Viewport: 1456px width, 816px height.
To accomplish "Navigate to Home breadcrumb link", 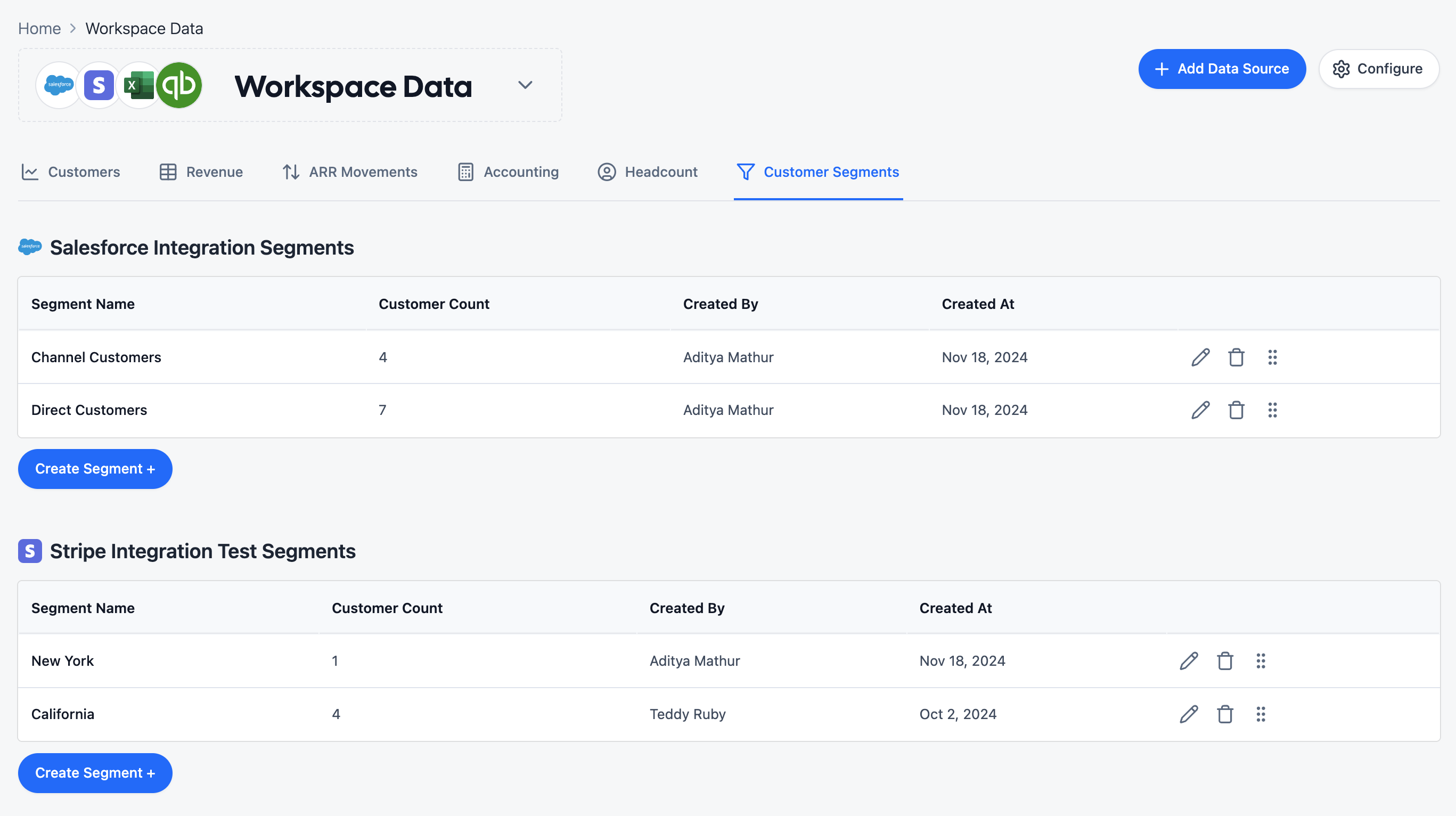I will coord(39,28).
